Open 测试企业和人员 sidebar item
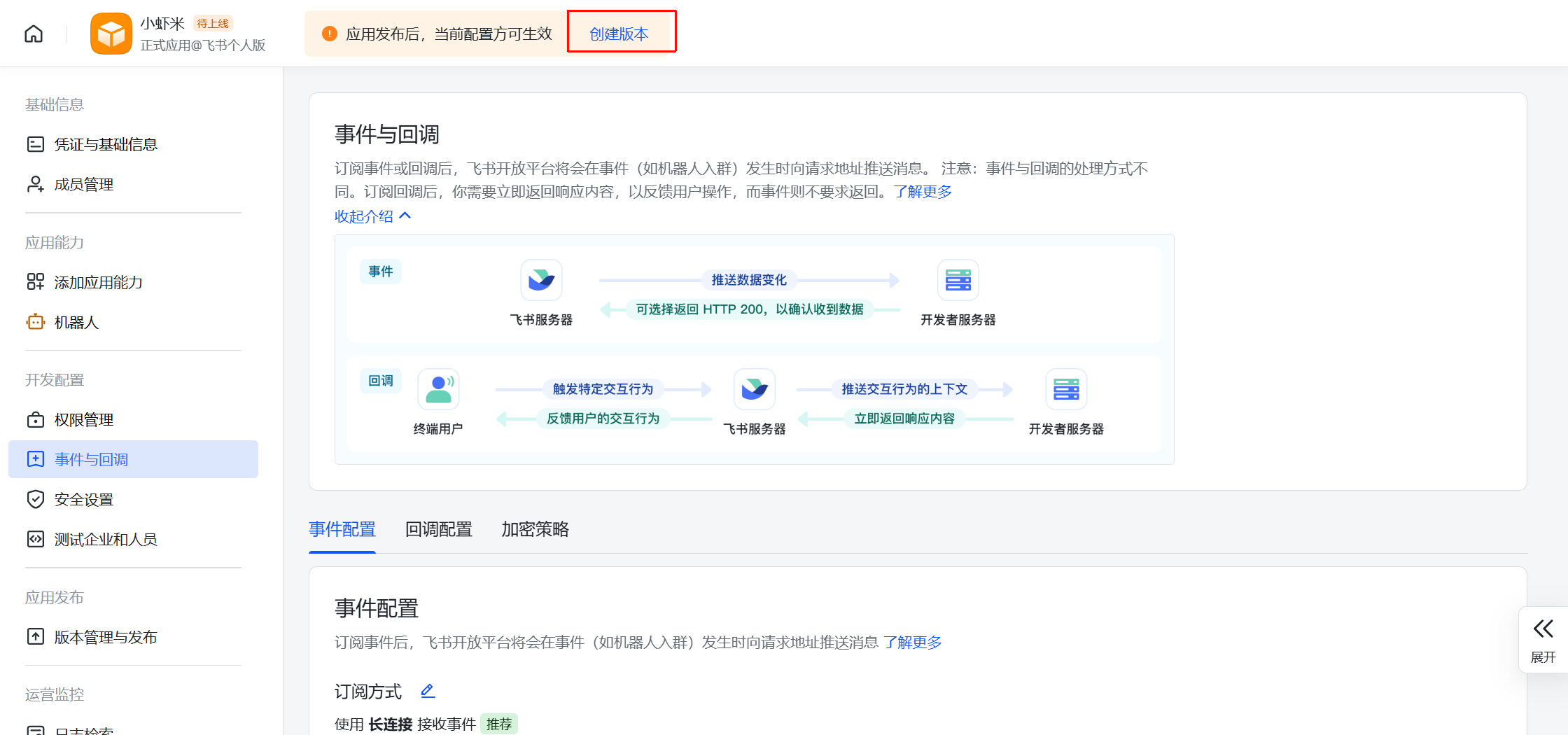This screenshot has width=1568, height=735. tap(106, 539)
